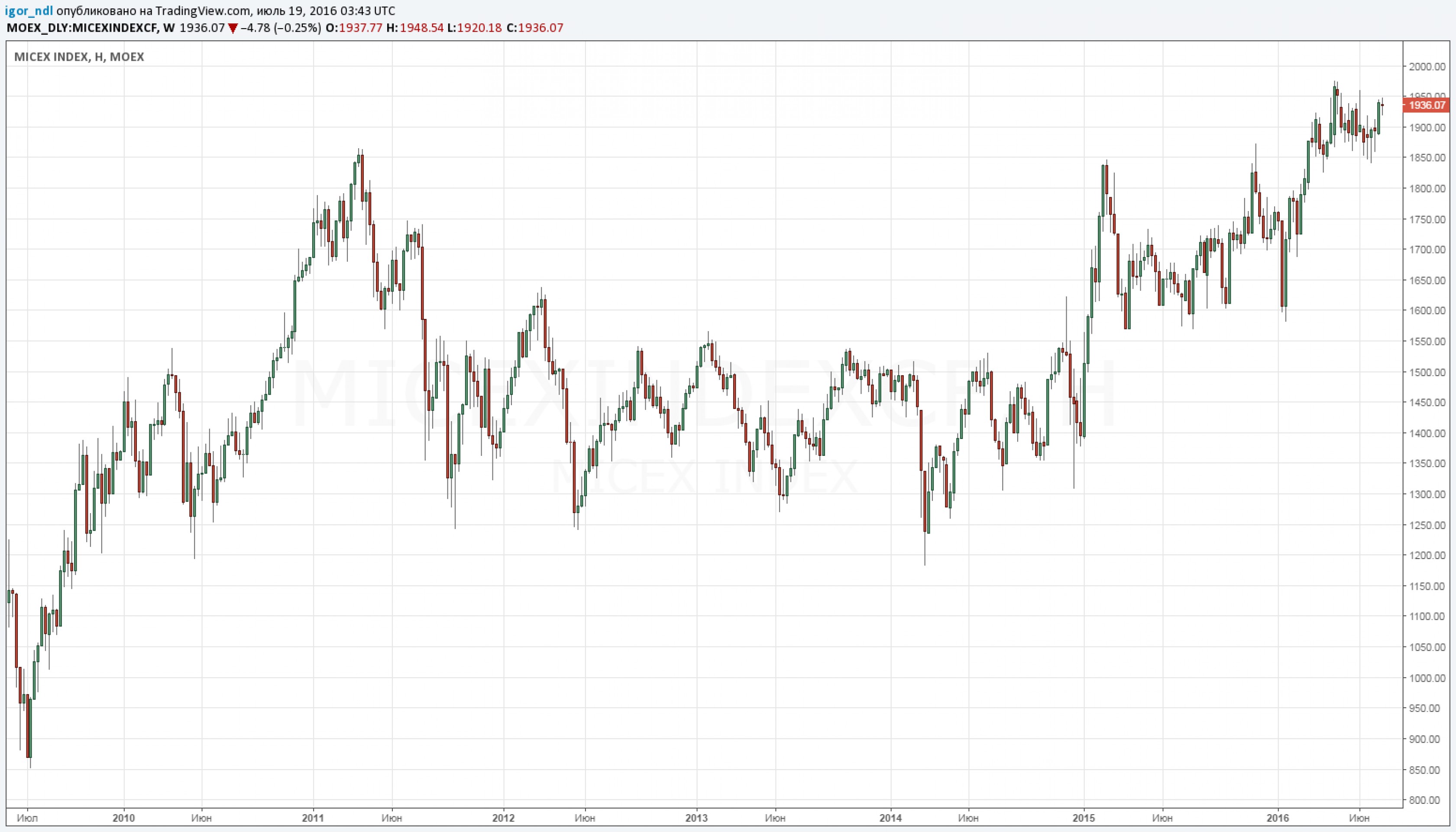Click the 2013 year marker on time axis

[696, 818]
